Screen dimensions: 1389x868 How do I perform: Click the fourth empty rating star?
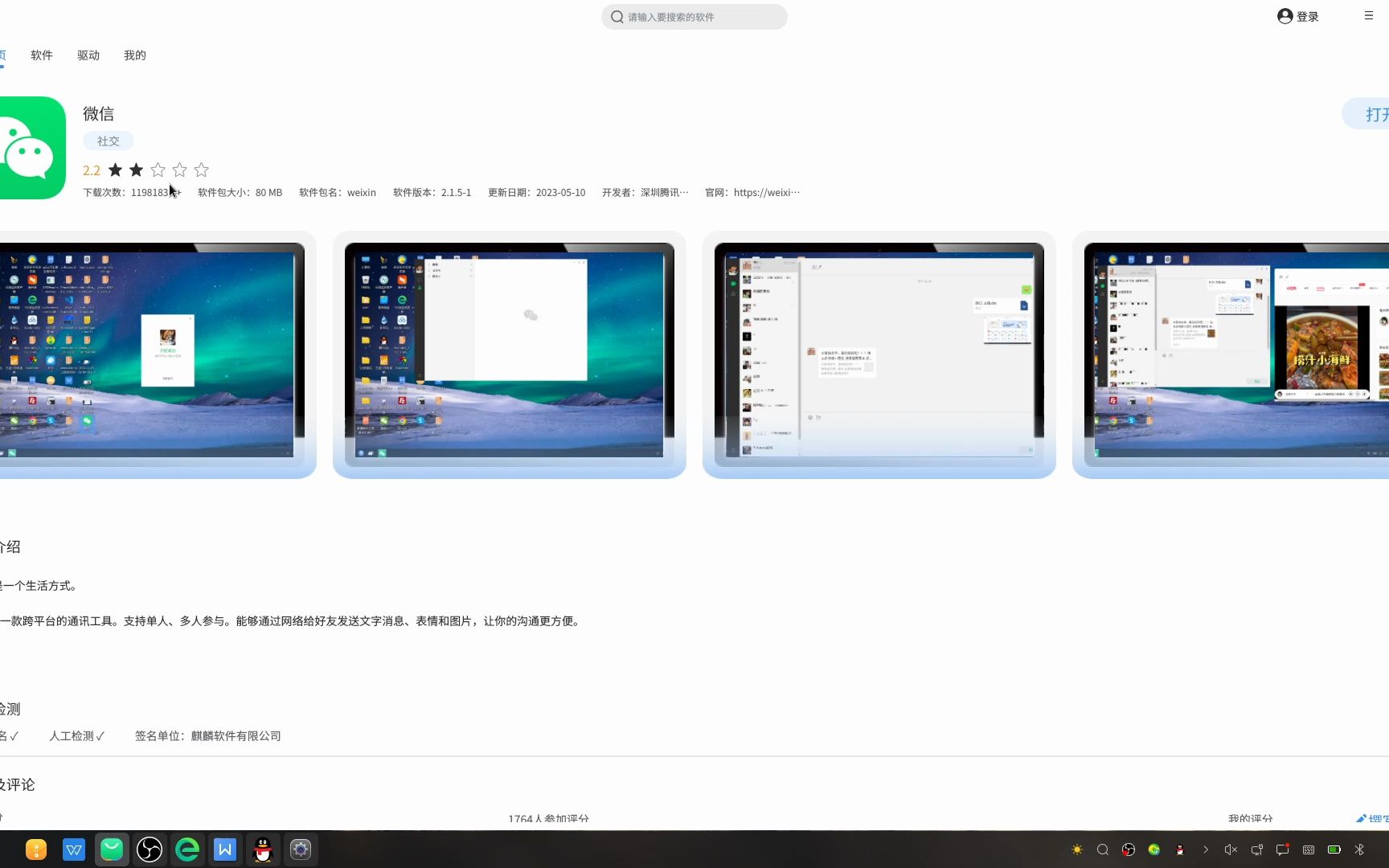pyautogui.click(x=180, y=170)
